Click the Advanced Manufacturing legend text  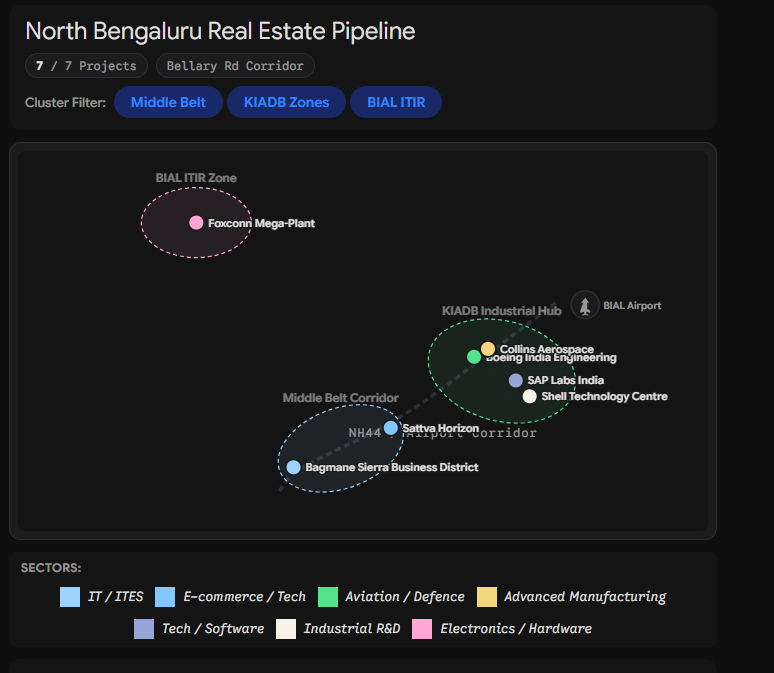coord(585,596)
